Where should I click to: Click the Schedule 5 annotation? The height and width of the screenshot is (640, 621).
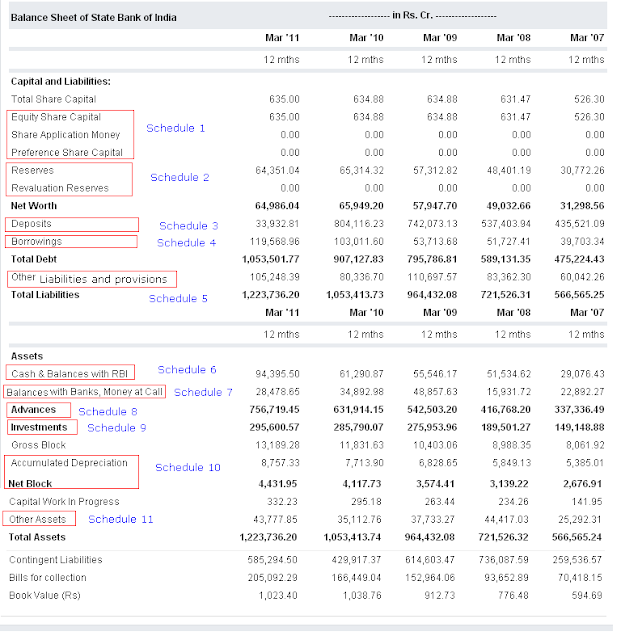[178, 298]
